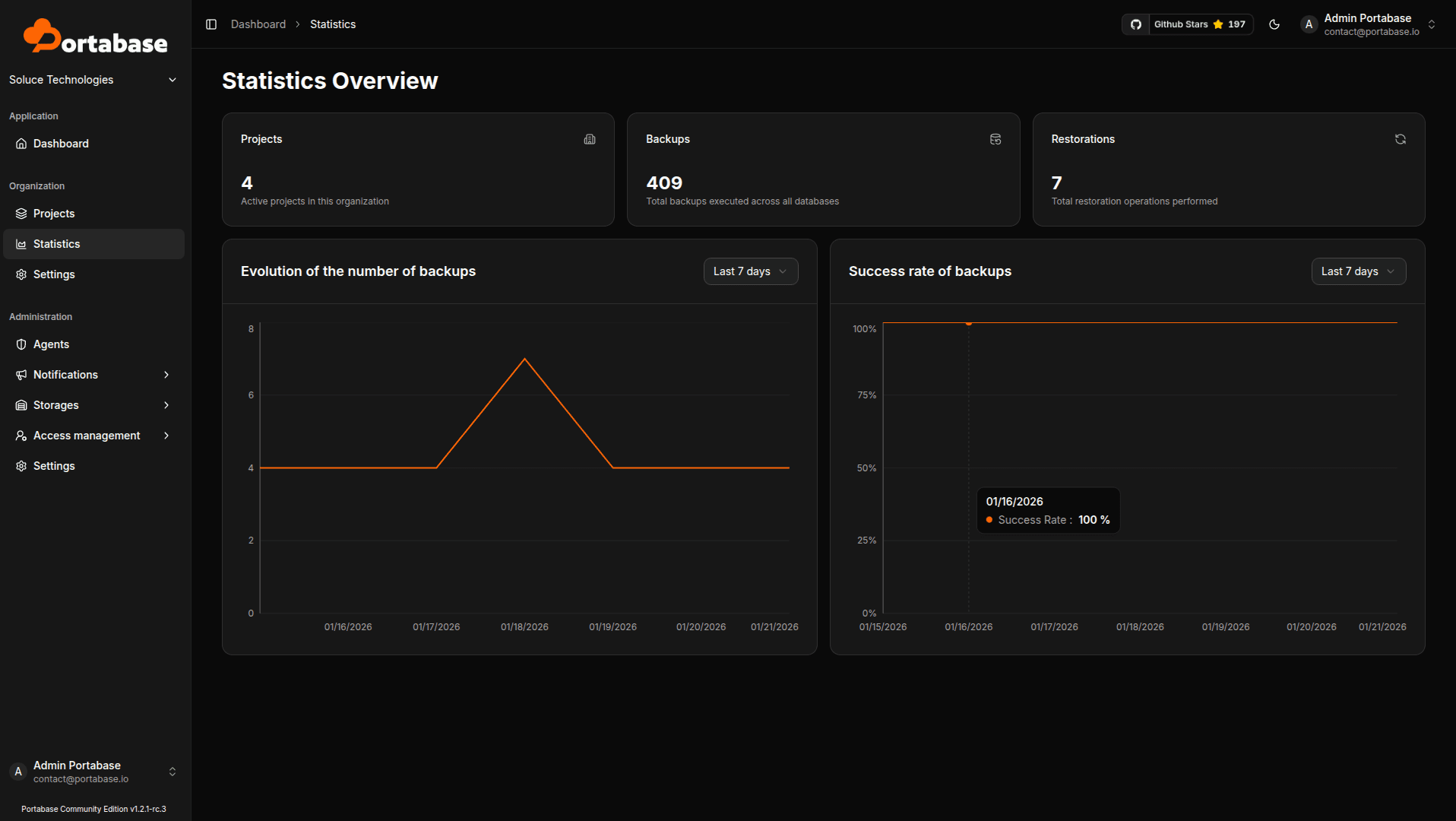Click the top-right avatar letter A
The height and width of the screenshot is (821, 1456).
pos(1309,24)
